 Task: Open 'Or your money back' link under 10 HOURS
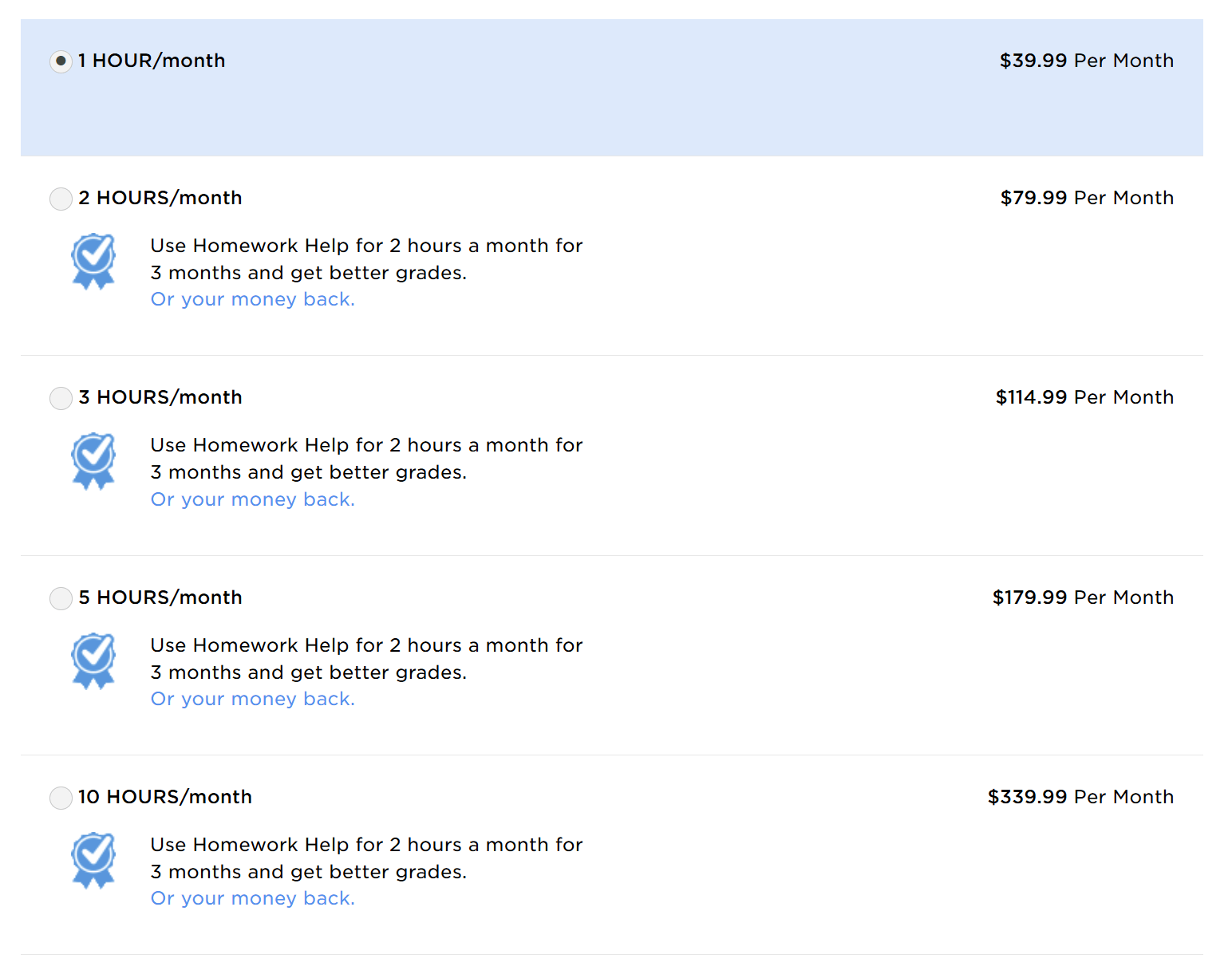[253, 898]
